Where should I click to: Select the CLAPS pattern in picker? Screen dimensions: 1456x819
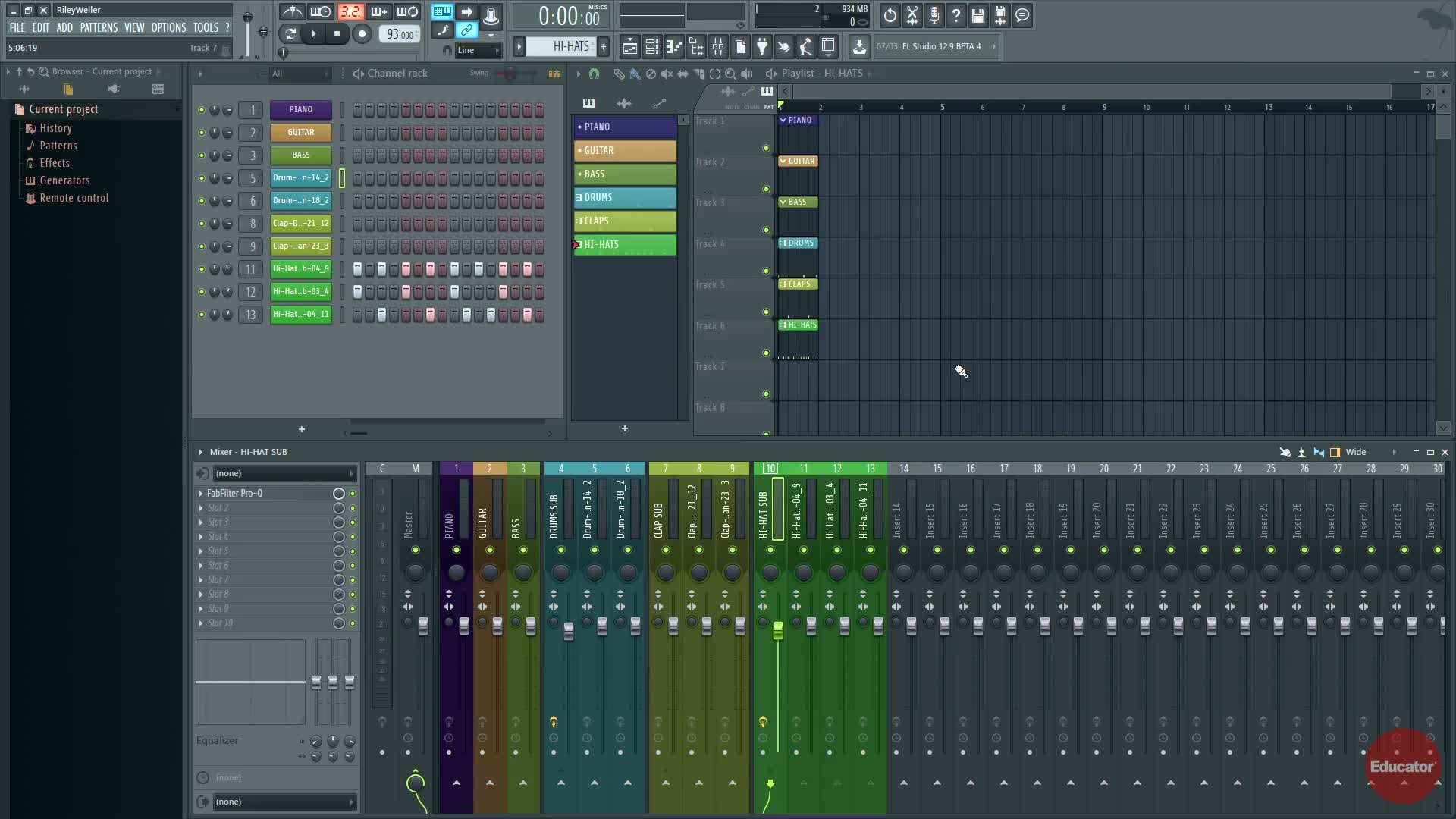pyautogui.click(x=624, y=221)
